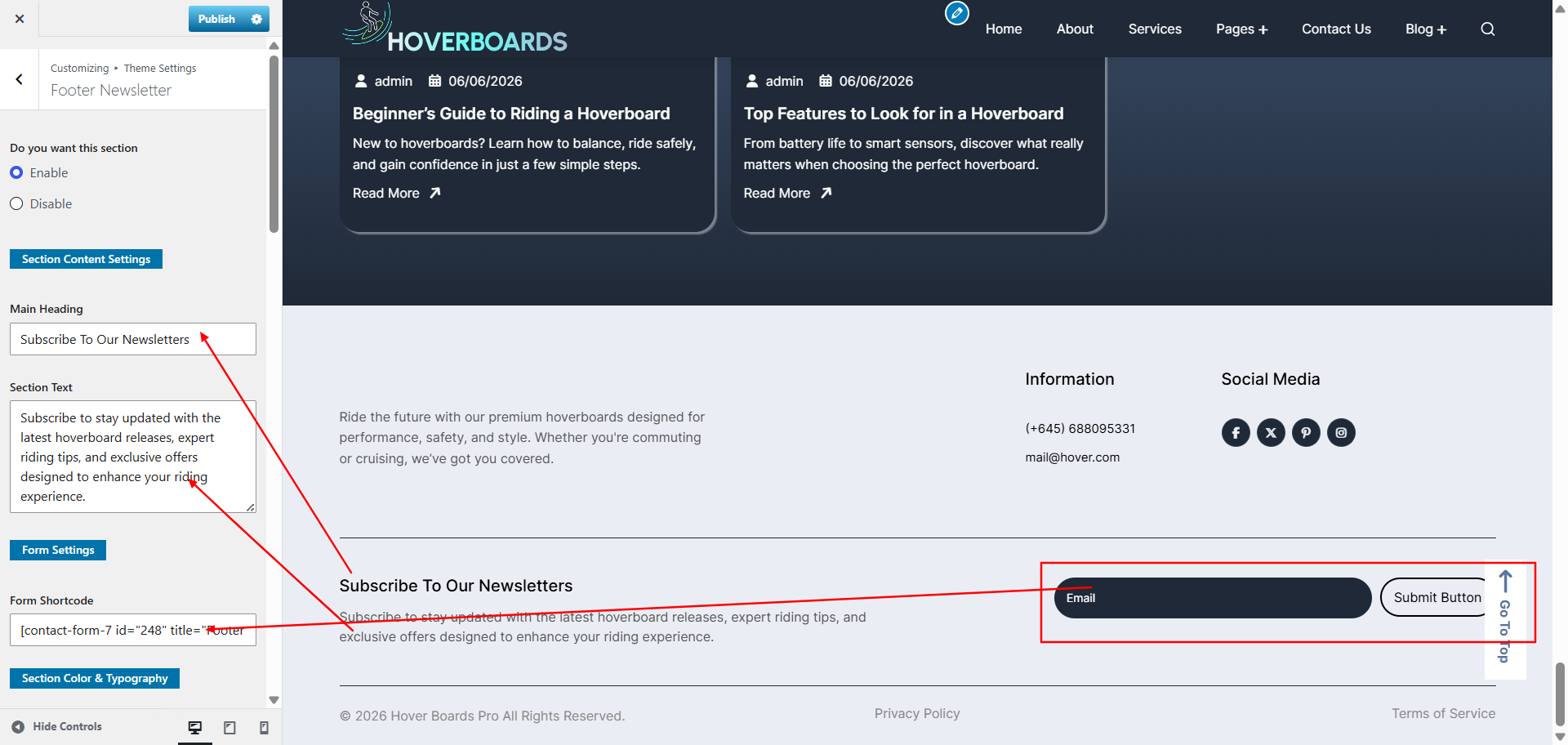
Task: Click phone number (+645) 688095331
Action: coord(1080,428)
